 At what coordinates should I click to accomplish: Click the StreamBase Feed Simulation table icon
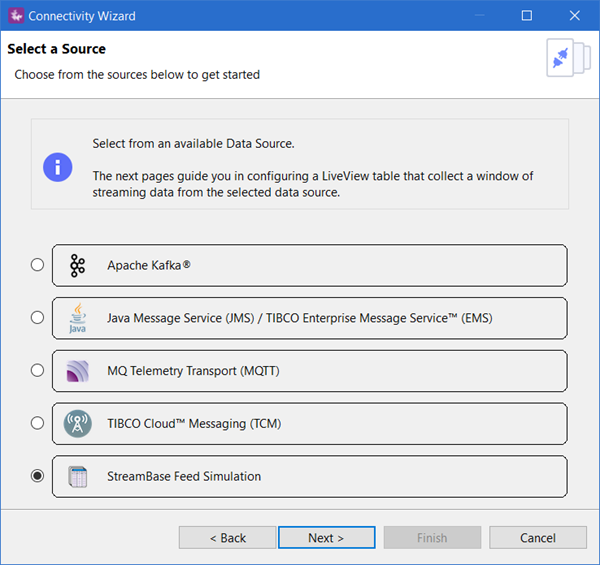point(78,477)
